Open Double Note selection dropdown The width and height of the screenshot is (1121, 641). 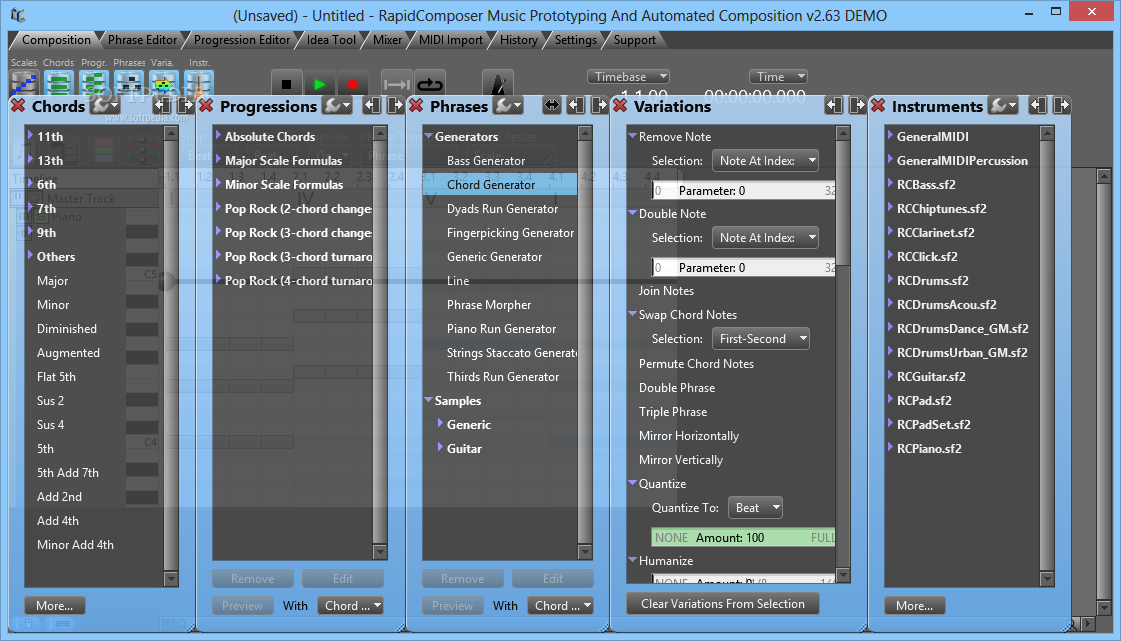765,238
